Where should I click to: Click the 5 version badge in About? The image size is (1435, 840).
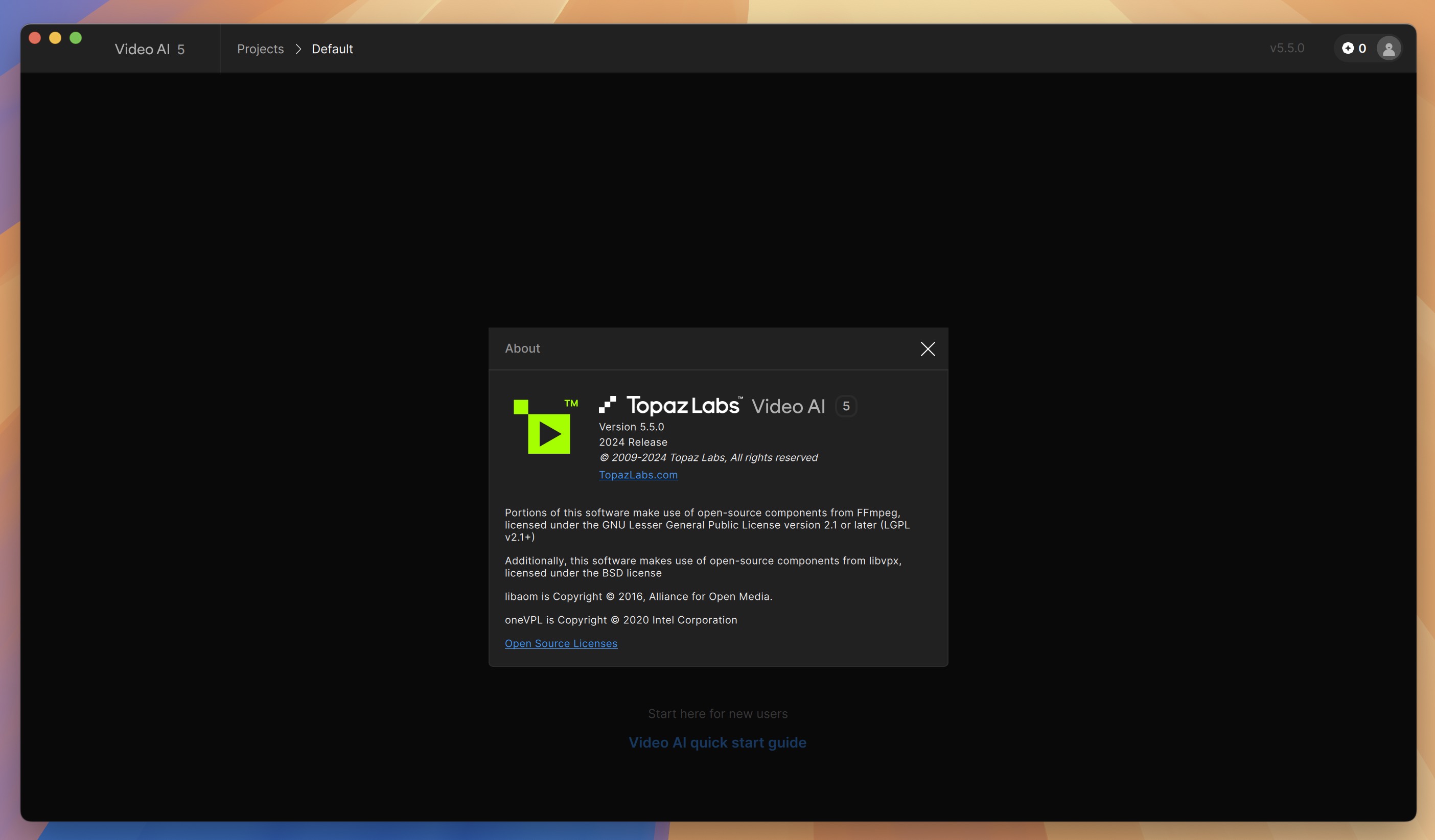[x=846, y=406]
